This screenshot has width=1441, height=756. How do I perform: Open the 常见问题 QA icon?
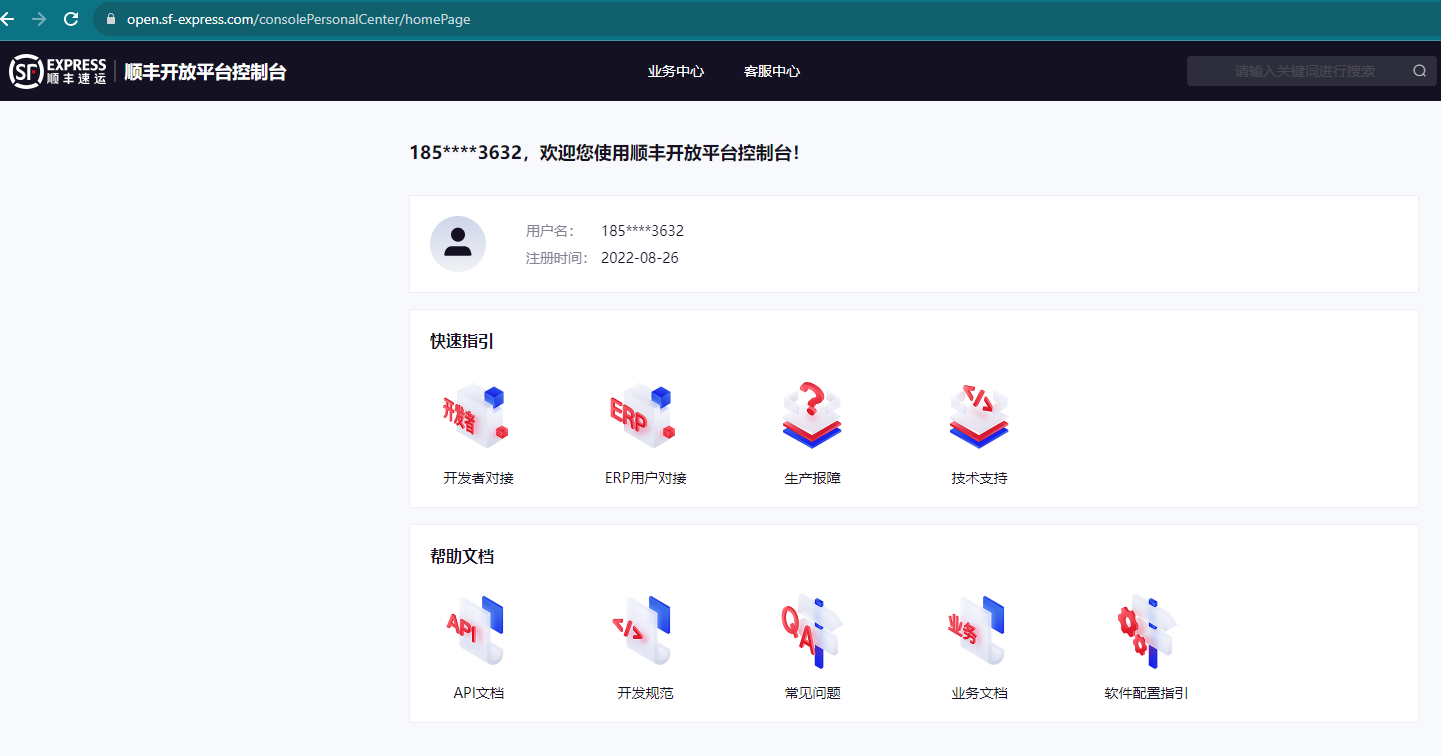812,631
